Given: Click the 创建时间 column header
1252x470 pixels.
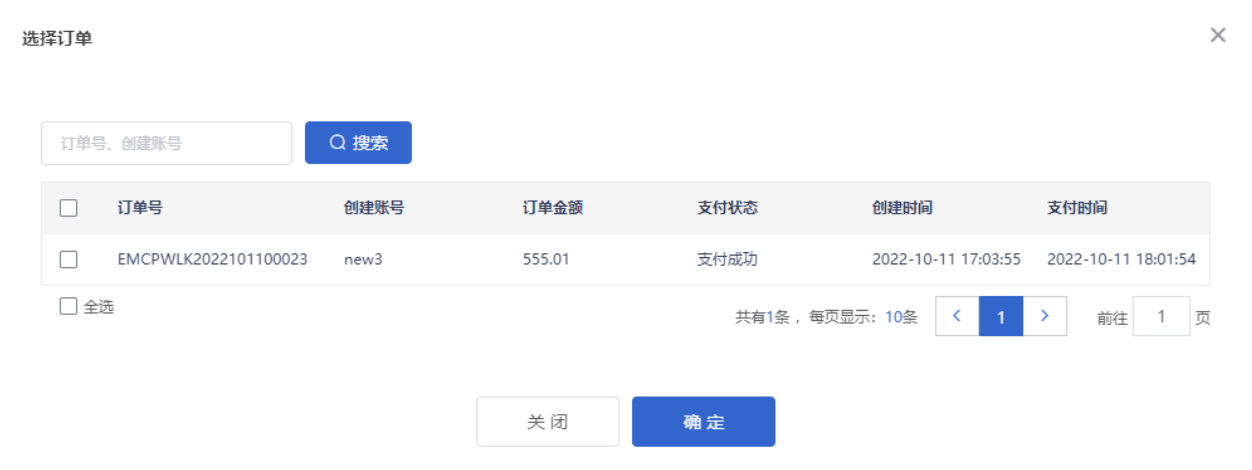Looking at the screenshot, I should [x=902, y=208].
